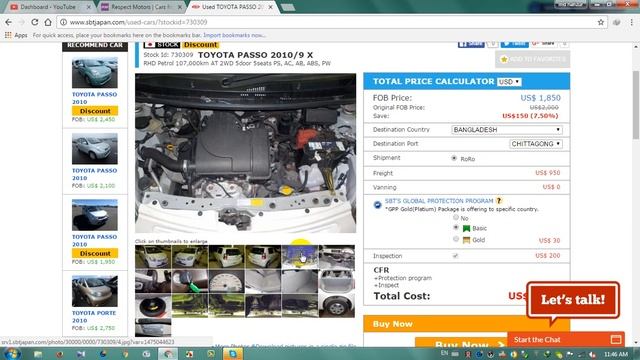This screenshot has height=360, width=640.
Task: Click the site info icon in address bar
Action: [x=64, y=22]
